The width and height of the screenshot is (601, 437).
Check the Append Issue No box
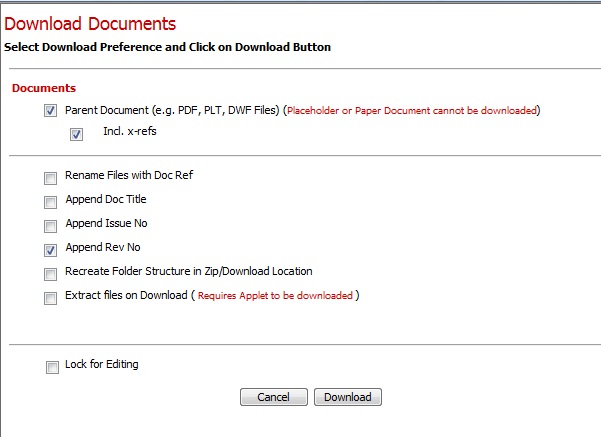[x=50, y=227]
